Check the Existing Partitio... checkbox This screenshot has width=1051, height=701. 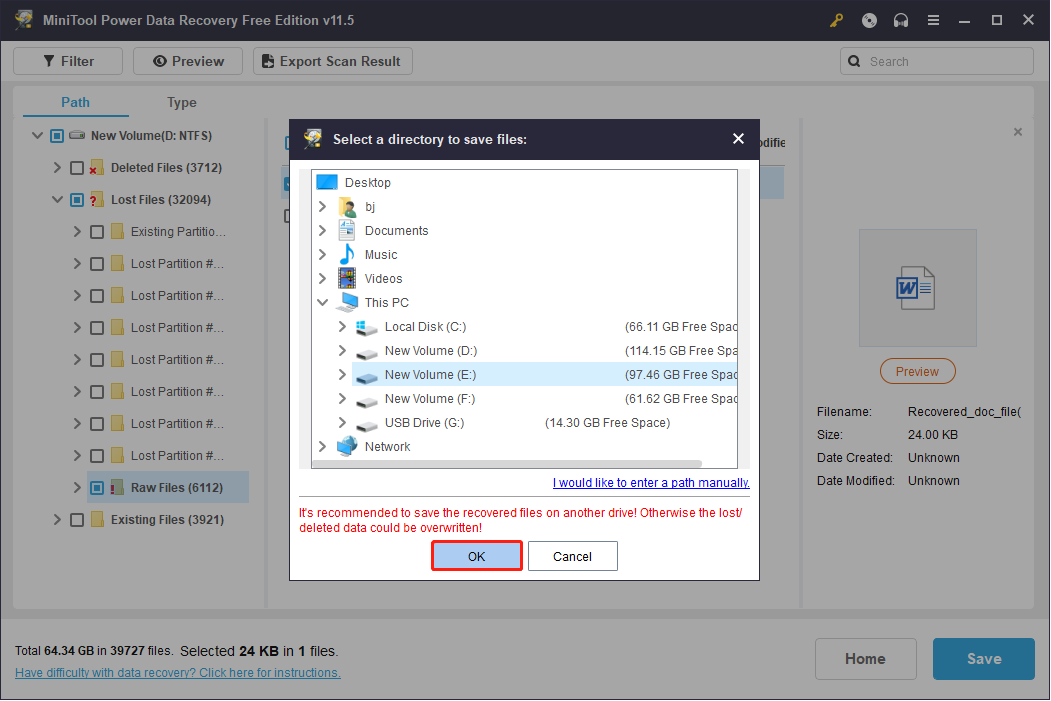(x=97, y=232)
